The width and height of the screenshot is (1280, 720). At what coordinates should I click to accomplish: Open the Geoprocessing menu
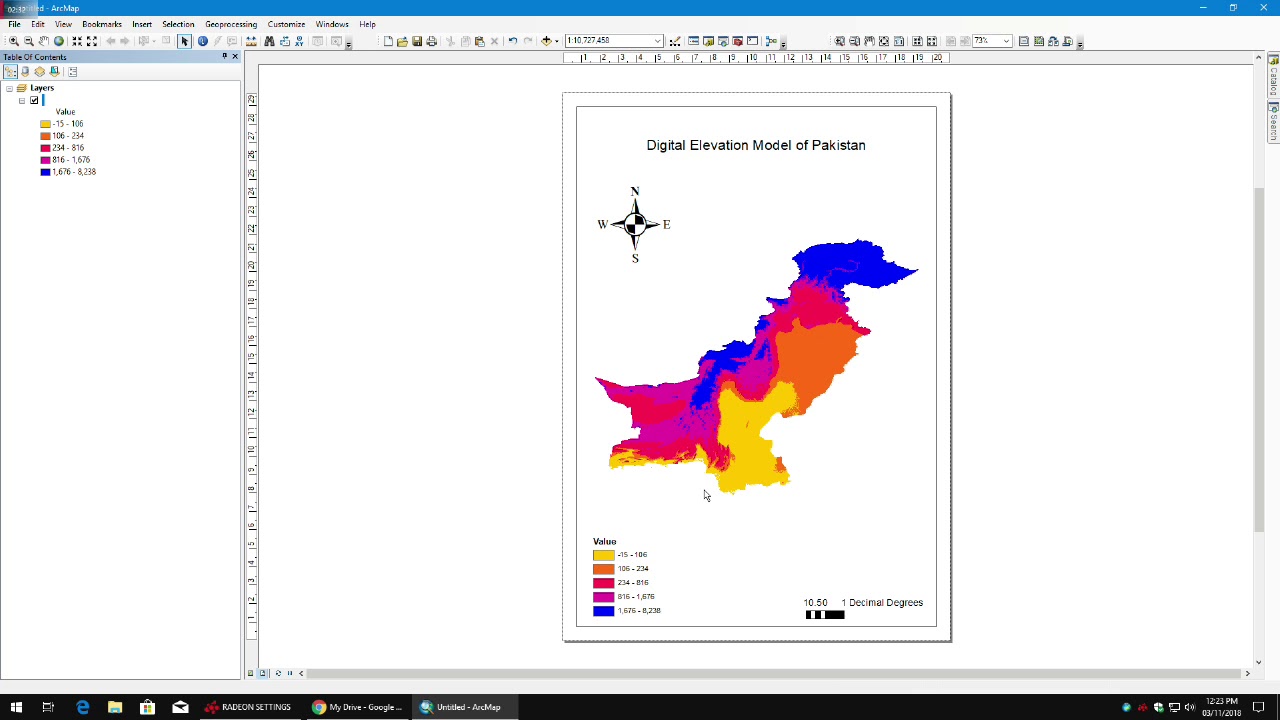pos(231,24)
